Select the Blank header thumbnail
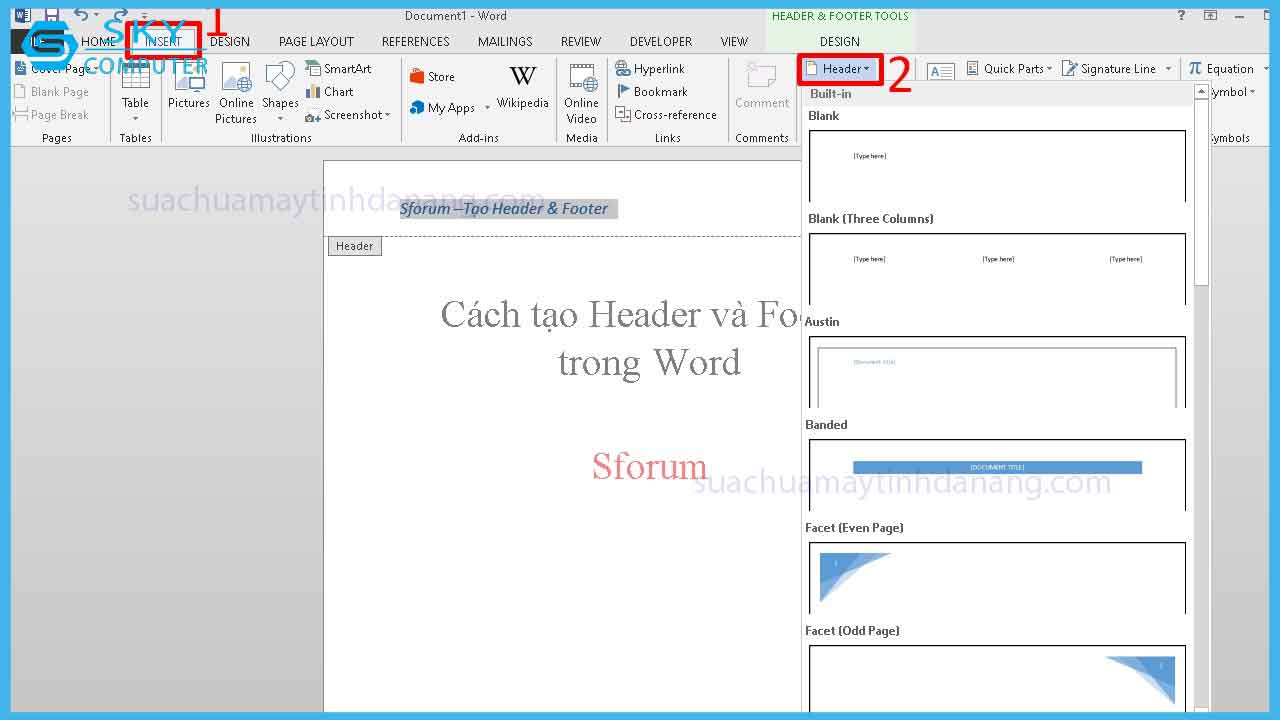Image resolution: width=1280 pixels, height=720 pixels. click(x=997, y=166)
